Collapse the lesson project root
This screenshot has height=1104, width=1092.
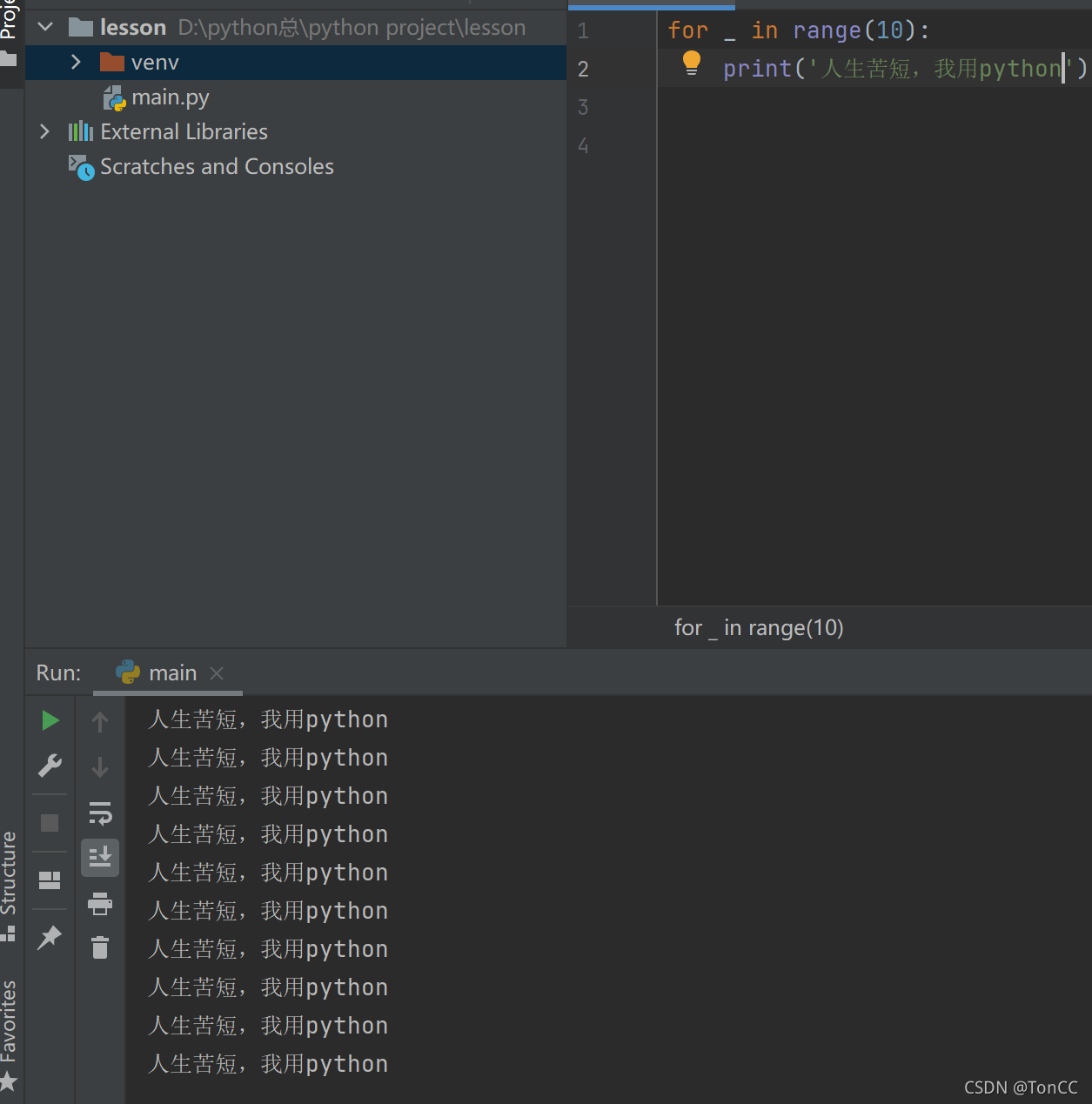coord(46,28)
